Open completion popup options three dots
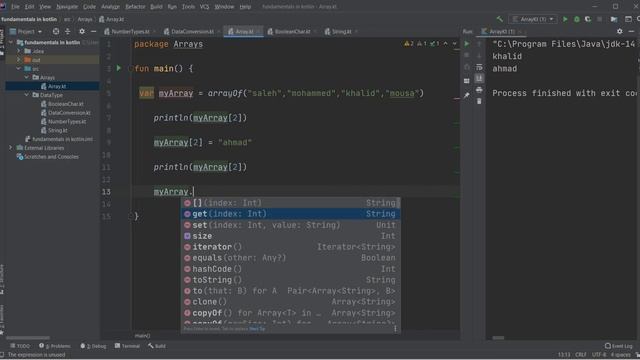This screenshot has height=360, width=640. tap(395, 329)
